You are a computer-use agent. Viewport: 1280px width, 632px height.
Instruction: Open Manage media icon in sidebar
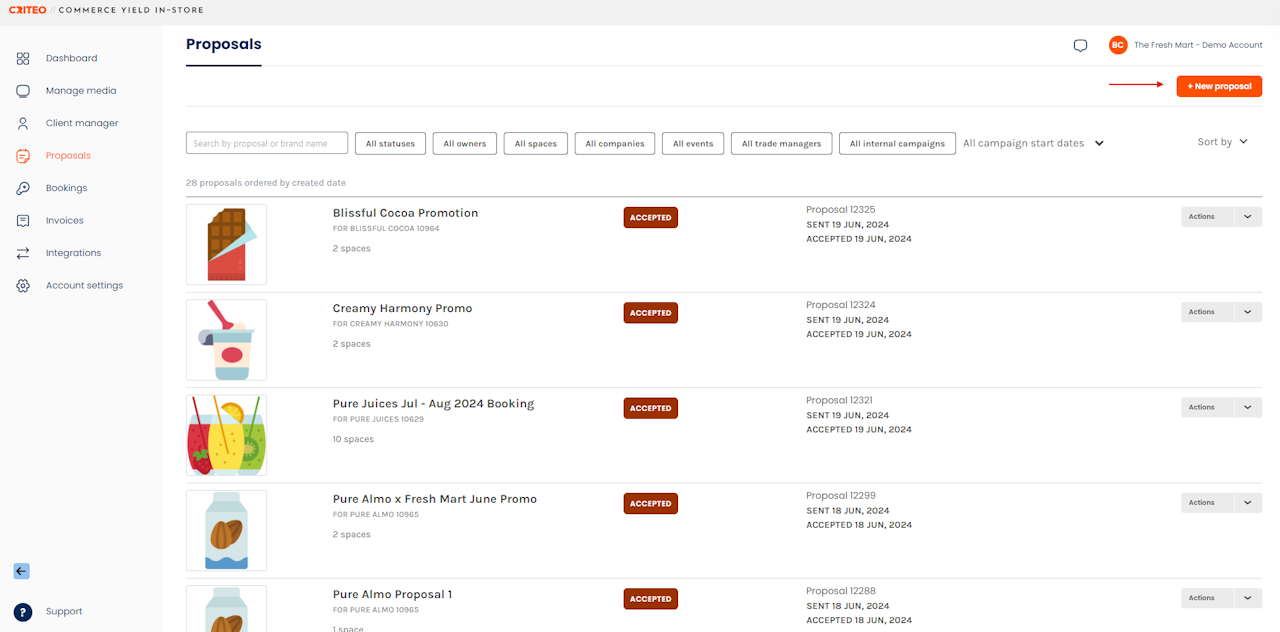[23, 91]
